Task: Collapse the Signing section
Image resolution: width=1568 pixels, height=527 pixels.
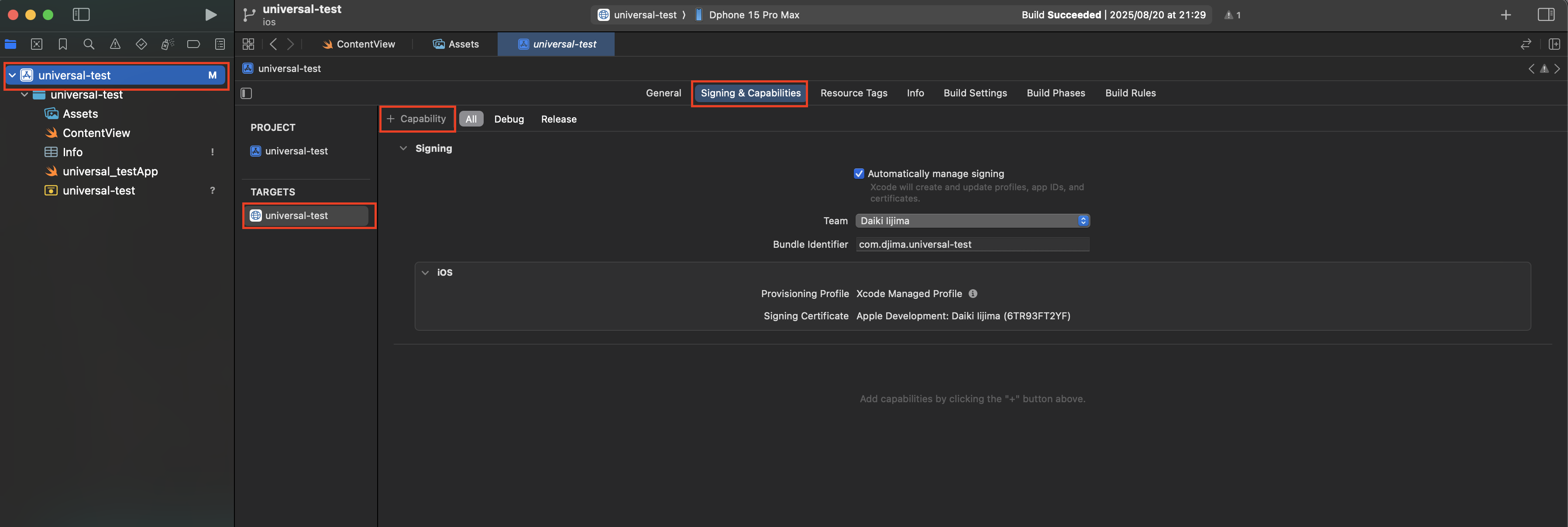Action: coord(403,148)
